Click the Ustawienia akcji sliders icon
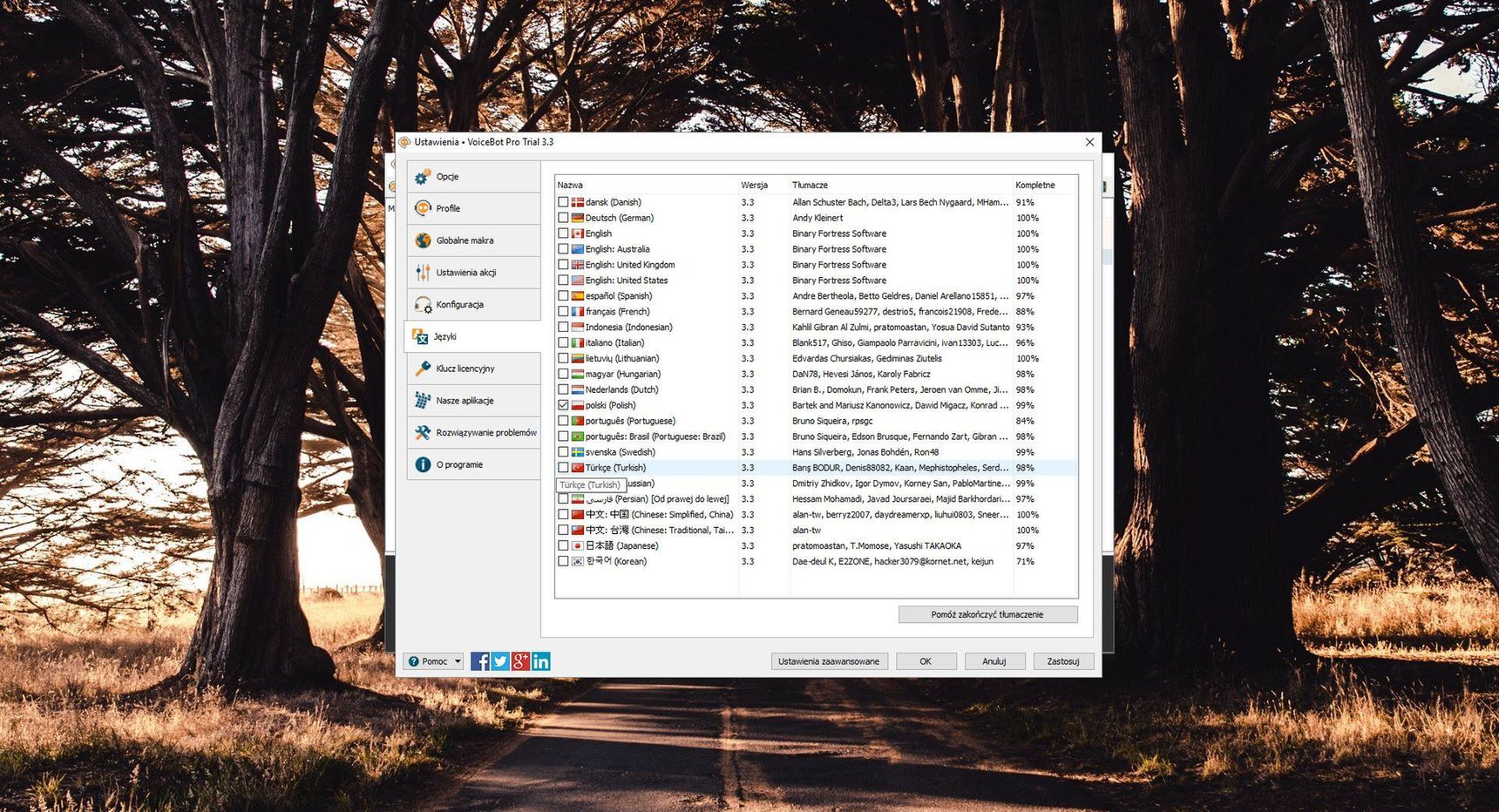The image size is (1499, 812). (423, 273)
